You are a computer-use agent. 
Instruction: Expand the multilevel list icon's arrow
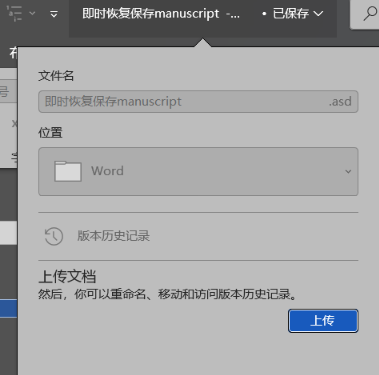click(32, 13)
